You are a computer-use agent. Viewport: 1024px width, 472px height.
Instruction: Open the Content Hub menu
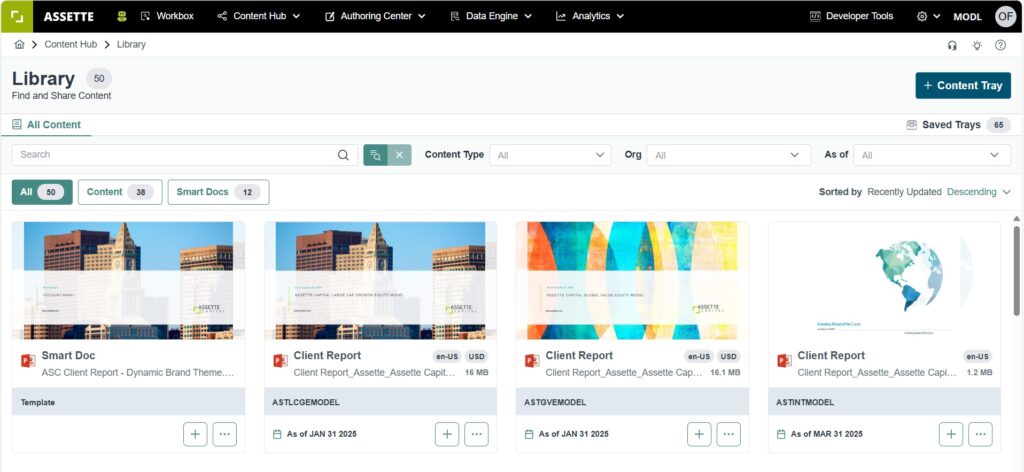point(259,16)
